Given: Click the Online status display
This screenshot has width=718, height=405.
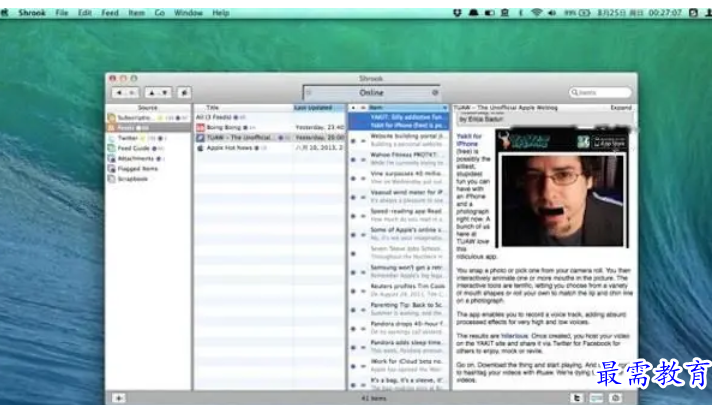Looking at the screenshot, I should click(371, 93).
